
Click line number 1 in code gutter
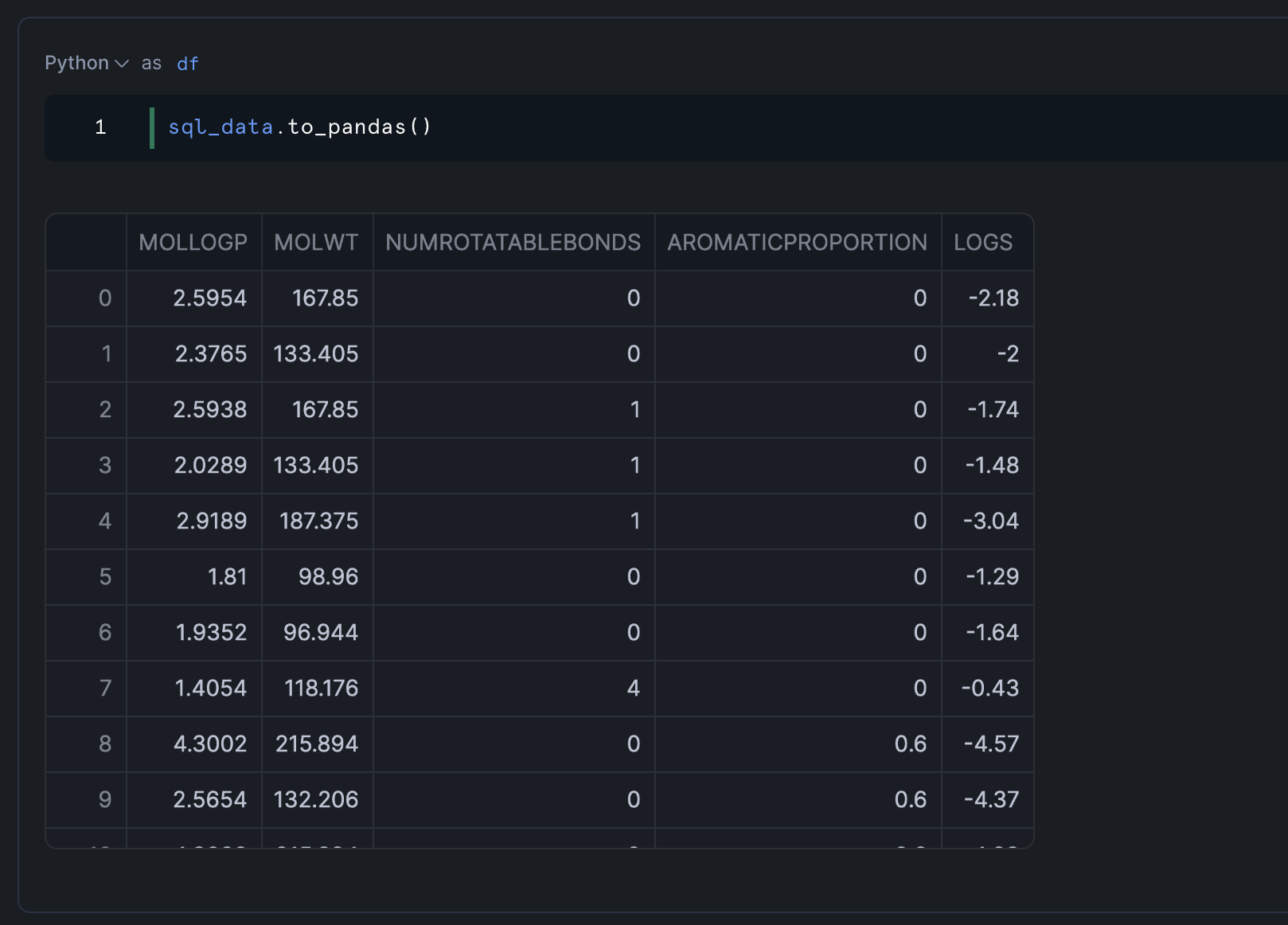pyautogui.click(x=100, y=127)
